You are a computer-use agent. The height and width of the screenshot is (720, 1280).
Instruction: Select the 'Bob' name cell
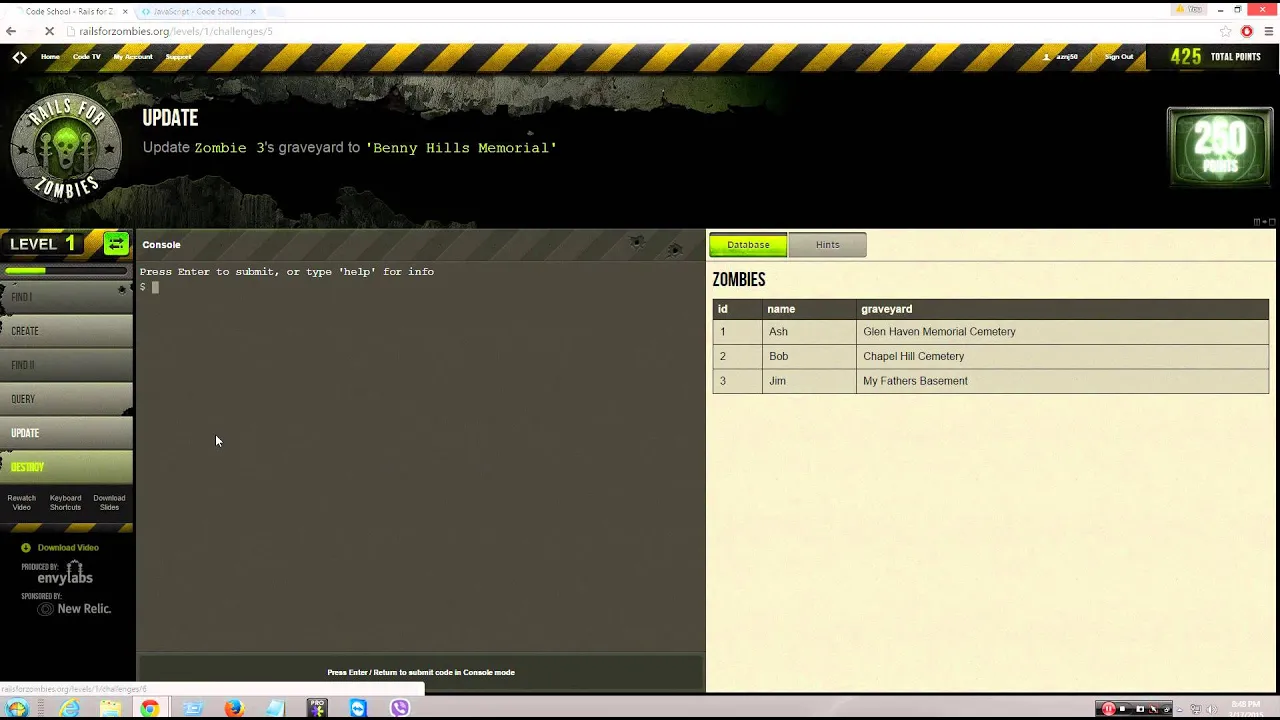pyautogui.click(x=809, y=356)
